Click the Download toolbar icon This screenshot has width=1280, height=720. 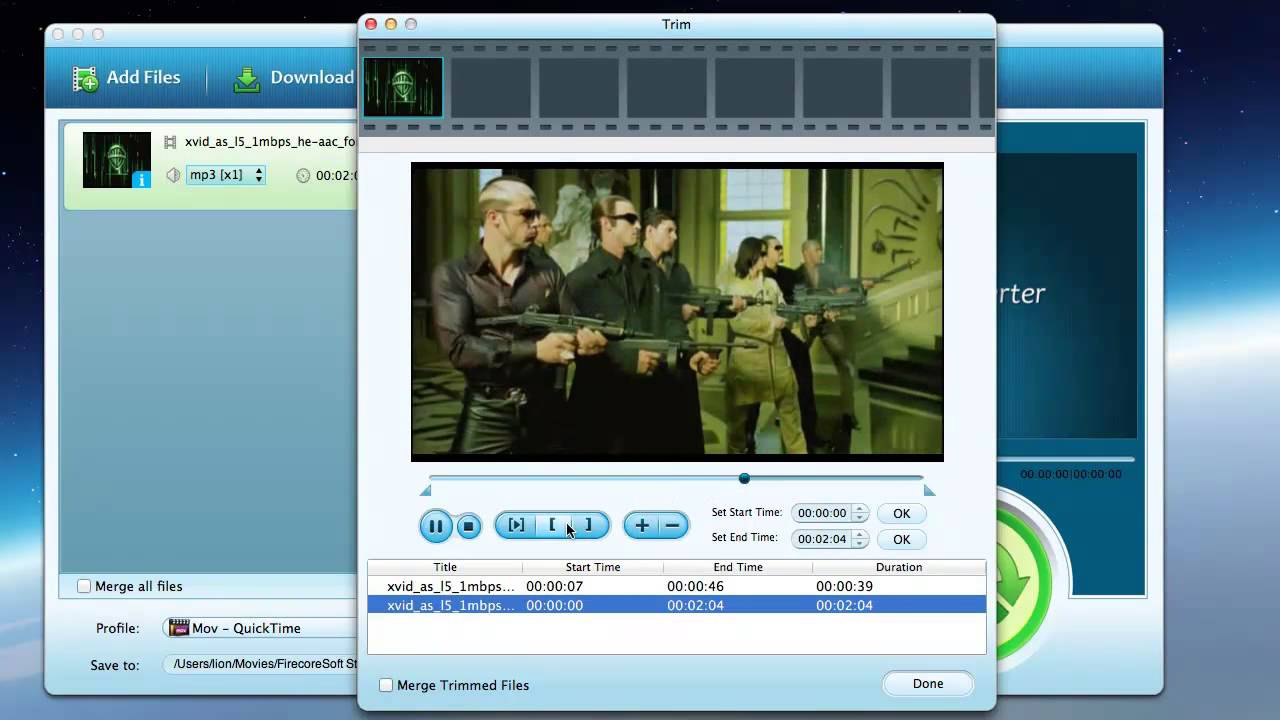[247, 79]
